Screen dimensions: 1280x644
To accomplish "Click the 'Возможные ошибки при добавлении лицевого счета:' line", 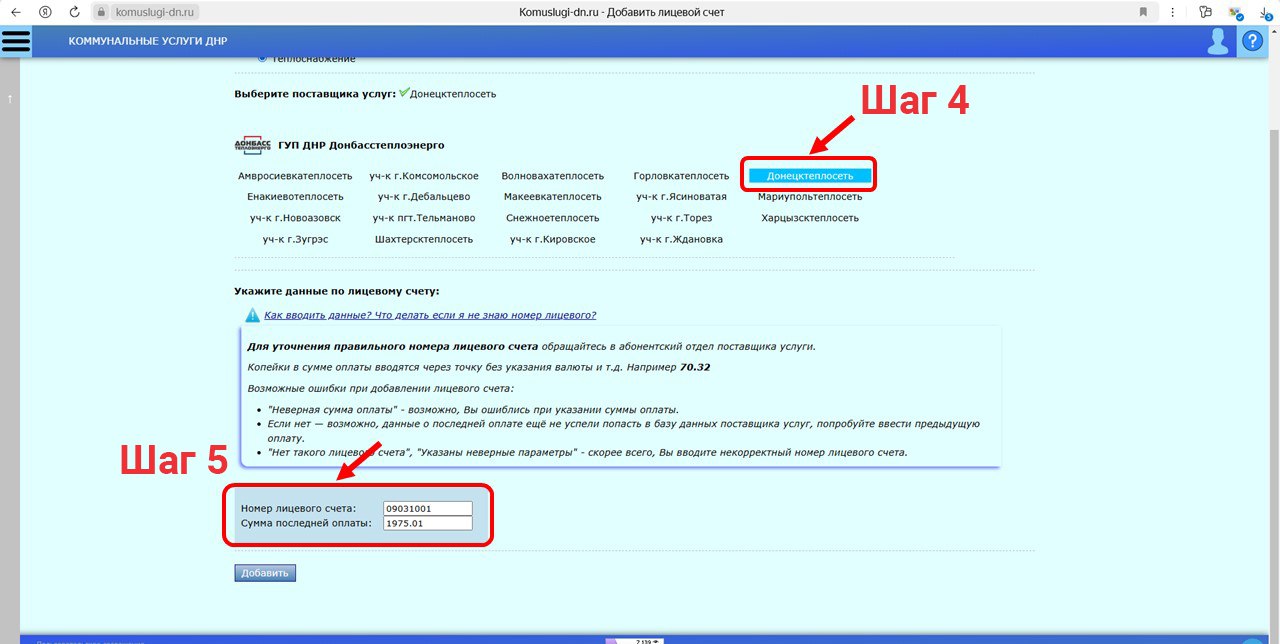I will 380,387.
